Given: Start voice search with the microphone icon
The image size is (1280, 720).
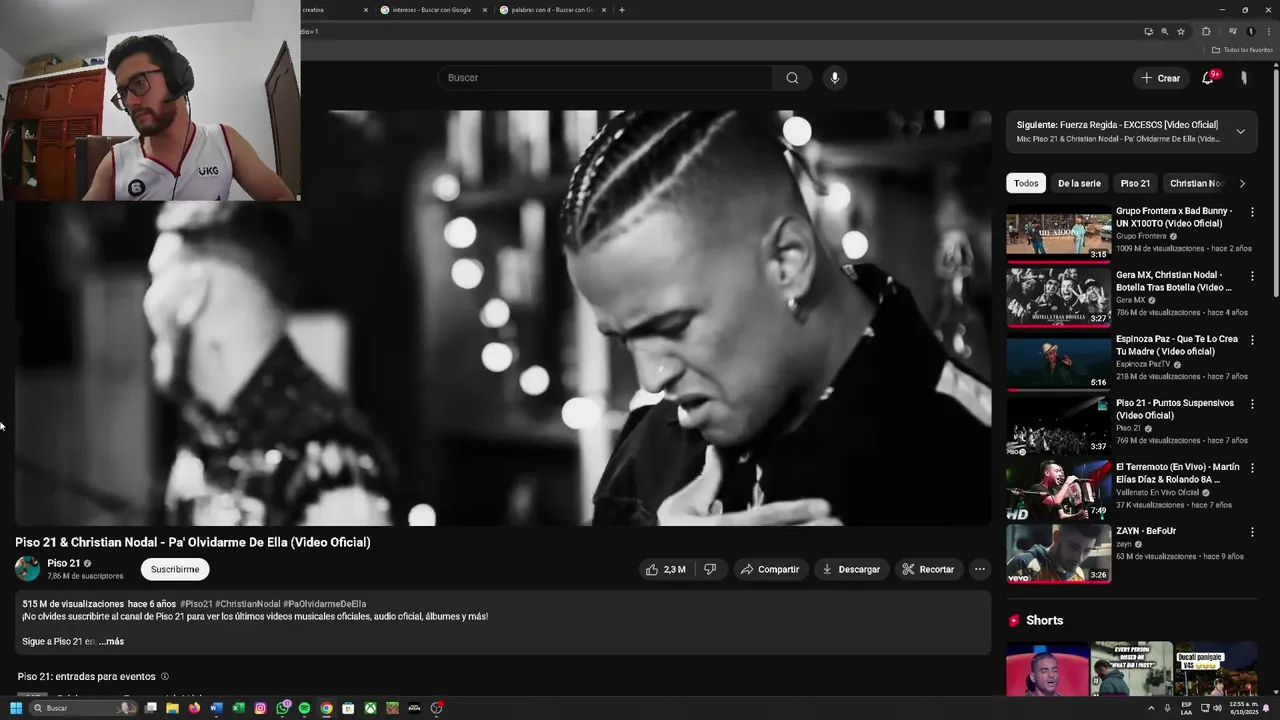Looking at the screenshot, I should [x=834, y=78].
